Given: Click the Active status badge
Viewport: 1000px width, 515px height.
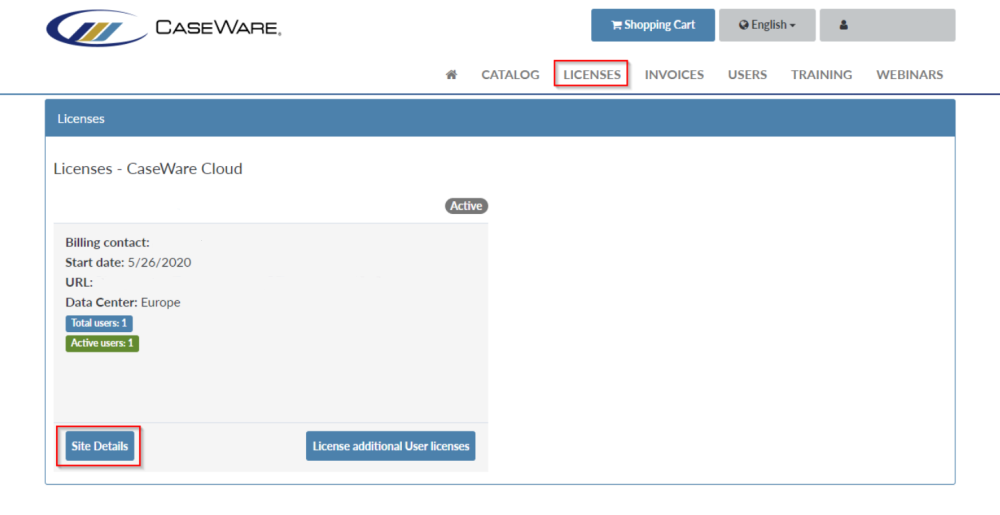Looking at the screenshot, I should pyautogui.click(x=466, y=206).
